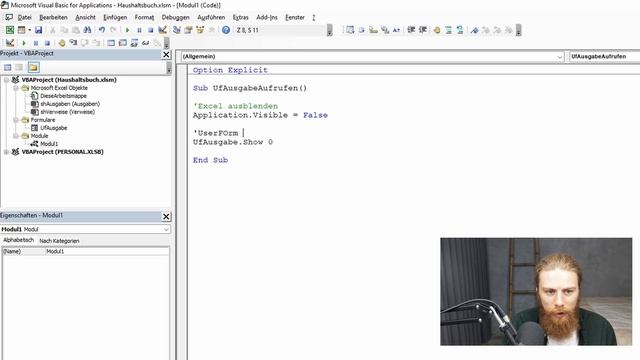640x360 pixels.
Task: Click Reset (stop) in standard toolbar
Action: coord(151,30)
